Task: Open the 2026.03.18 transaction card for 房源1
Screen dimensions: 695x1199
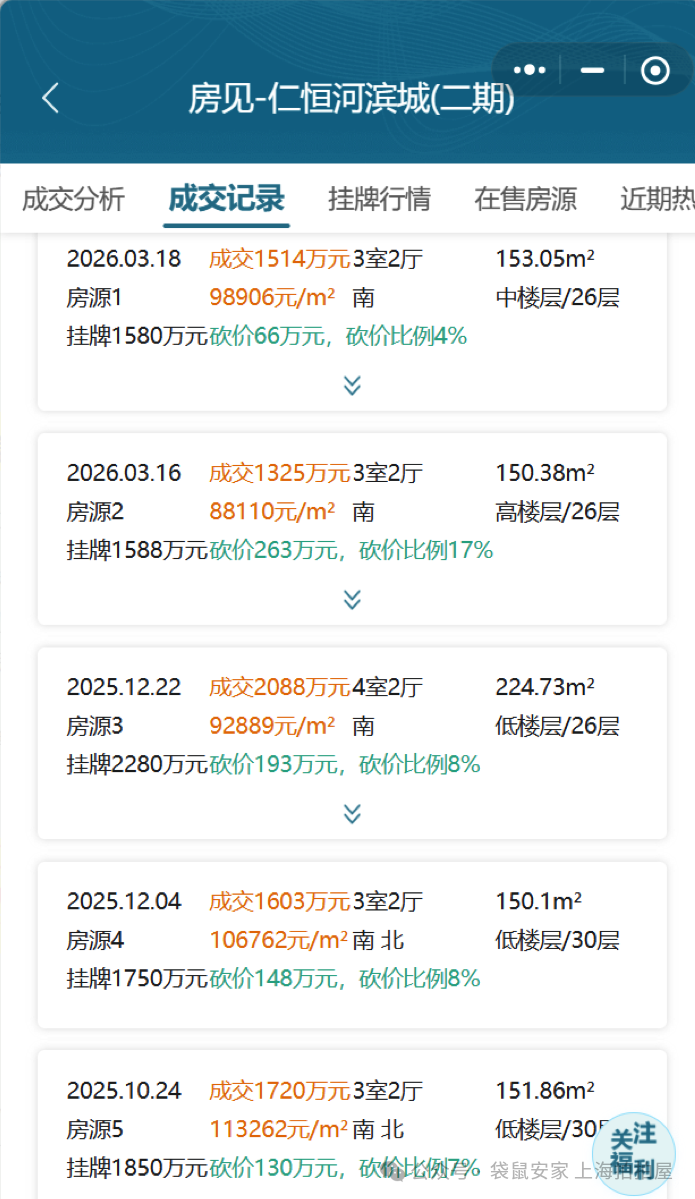Action: (x=352, y=323)
